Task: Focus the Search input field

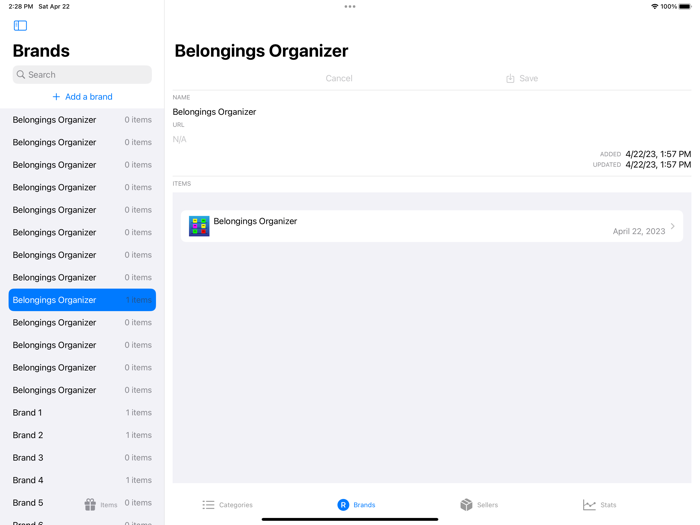Action: [x=82, y=75]
